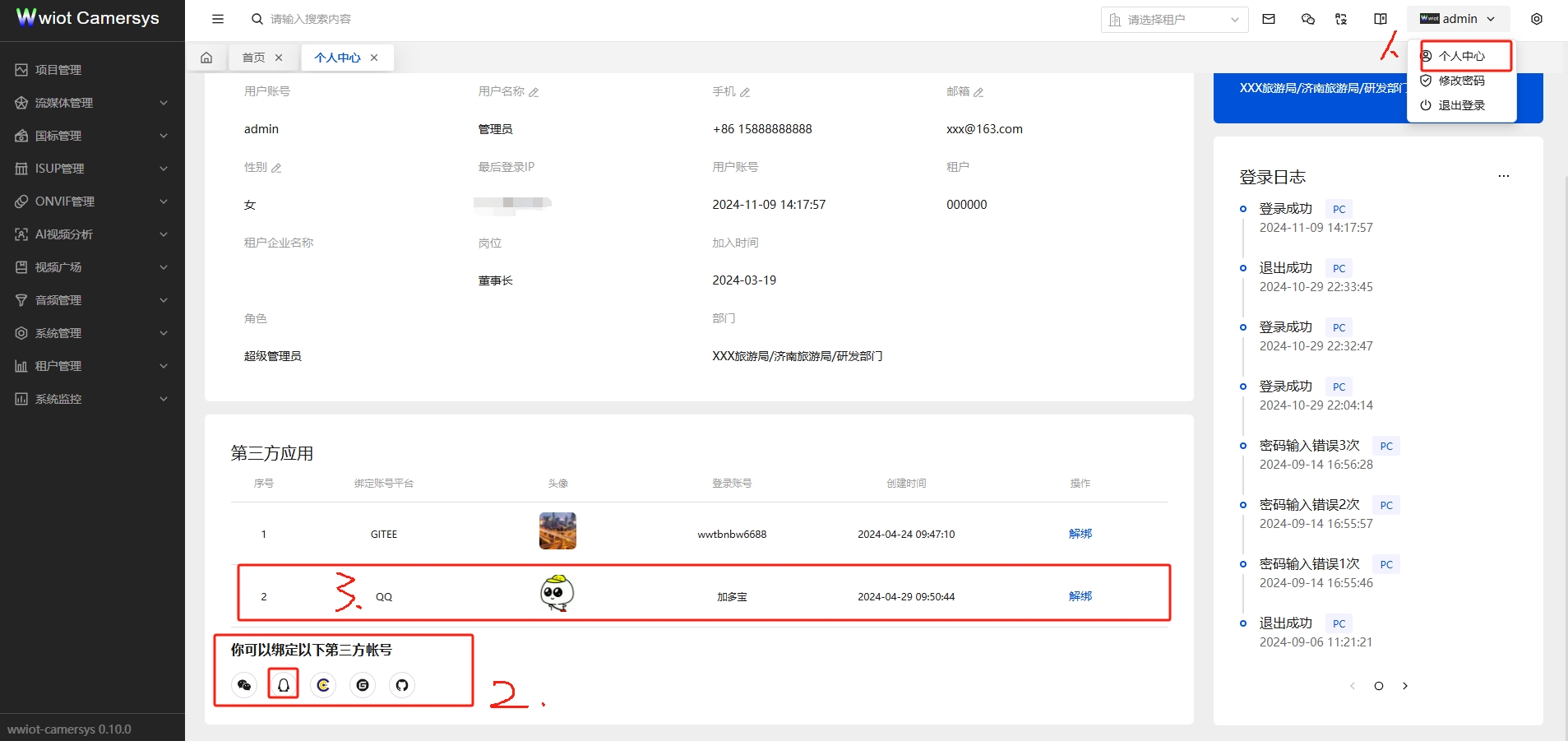
Task: Edit the 用户名称 field via pencil icon
Action: click(534, 91)
